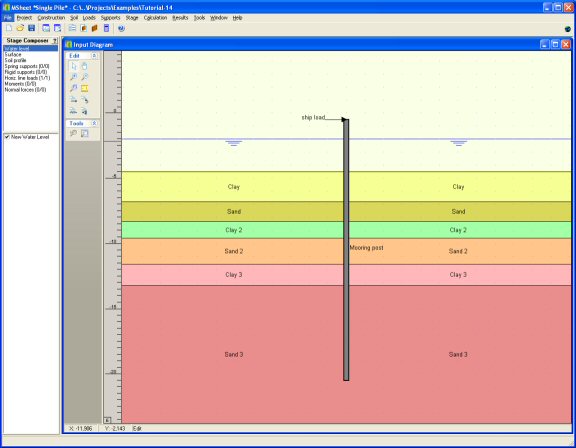
Task: Select the arrow pointer tool in Edit panel
Action: point(74,66)
